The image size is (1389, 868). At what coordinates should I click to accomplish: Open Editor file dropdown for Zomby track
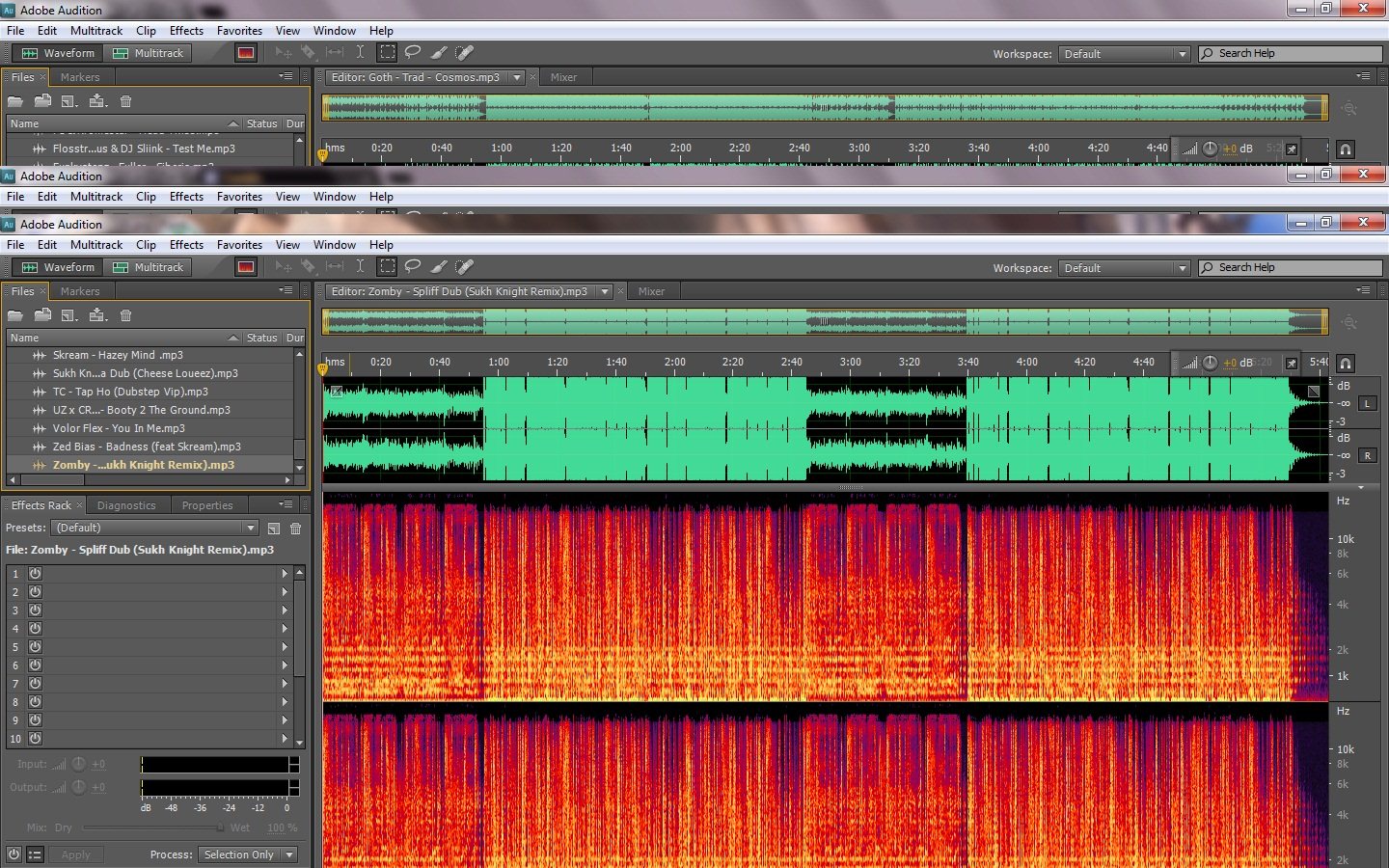(x=605, y=291)
